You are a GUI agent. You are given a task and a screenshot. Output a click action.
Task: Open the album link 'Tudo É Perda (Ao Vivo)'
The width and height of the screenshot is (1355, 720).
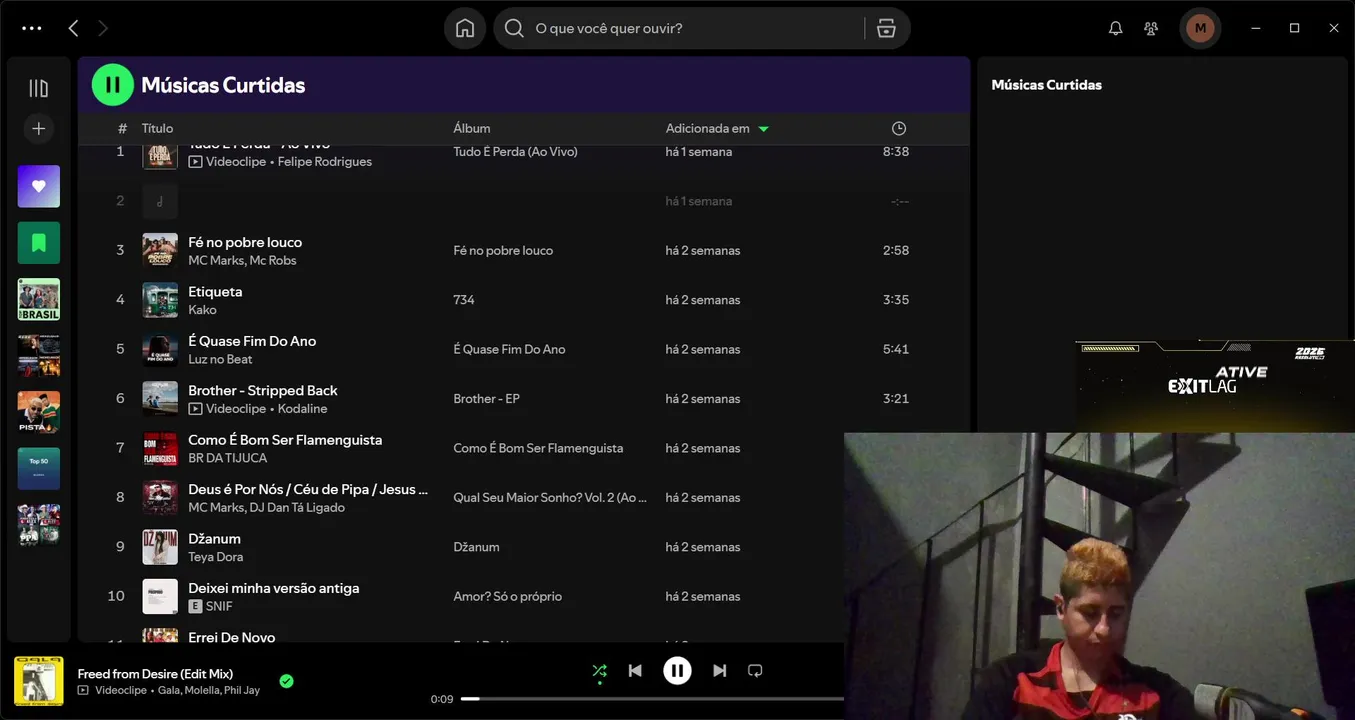[515, 152]
